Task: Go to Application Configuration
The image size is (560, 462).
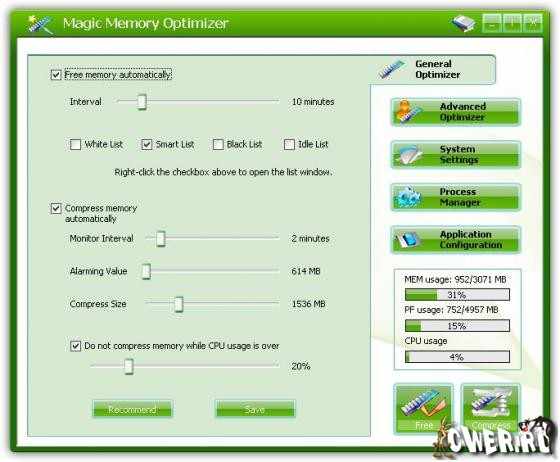Action: click(x=456, y=240)
